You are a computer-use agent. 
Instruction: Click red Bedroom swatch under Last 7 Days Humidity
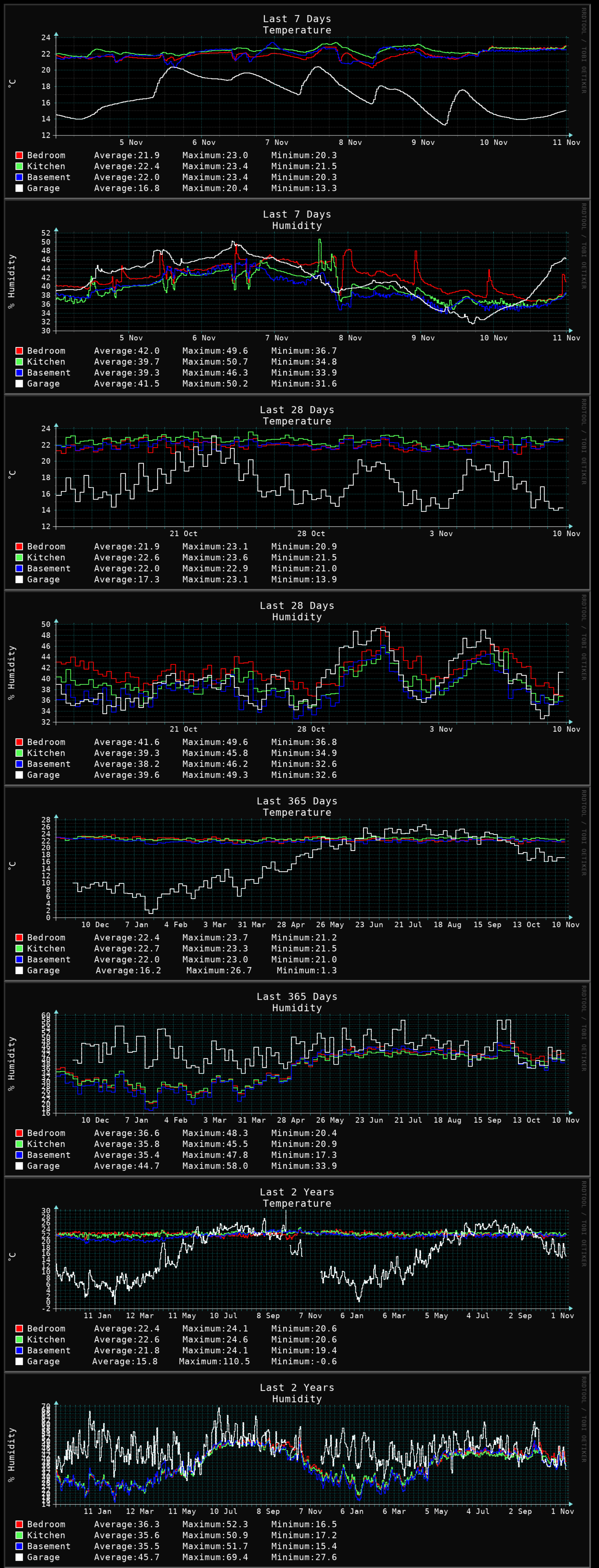(x=19, y=350)
